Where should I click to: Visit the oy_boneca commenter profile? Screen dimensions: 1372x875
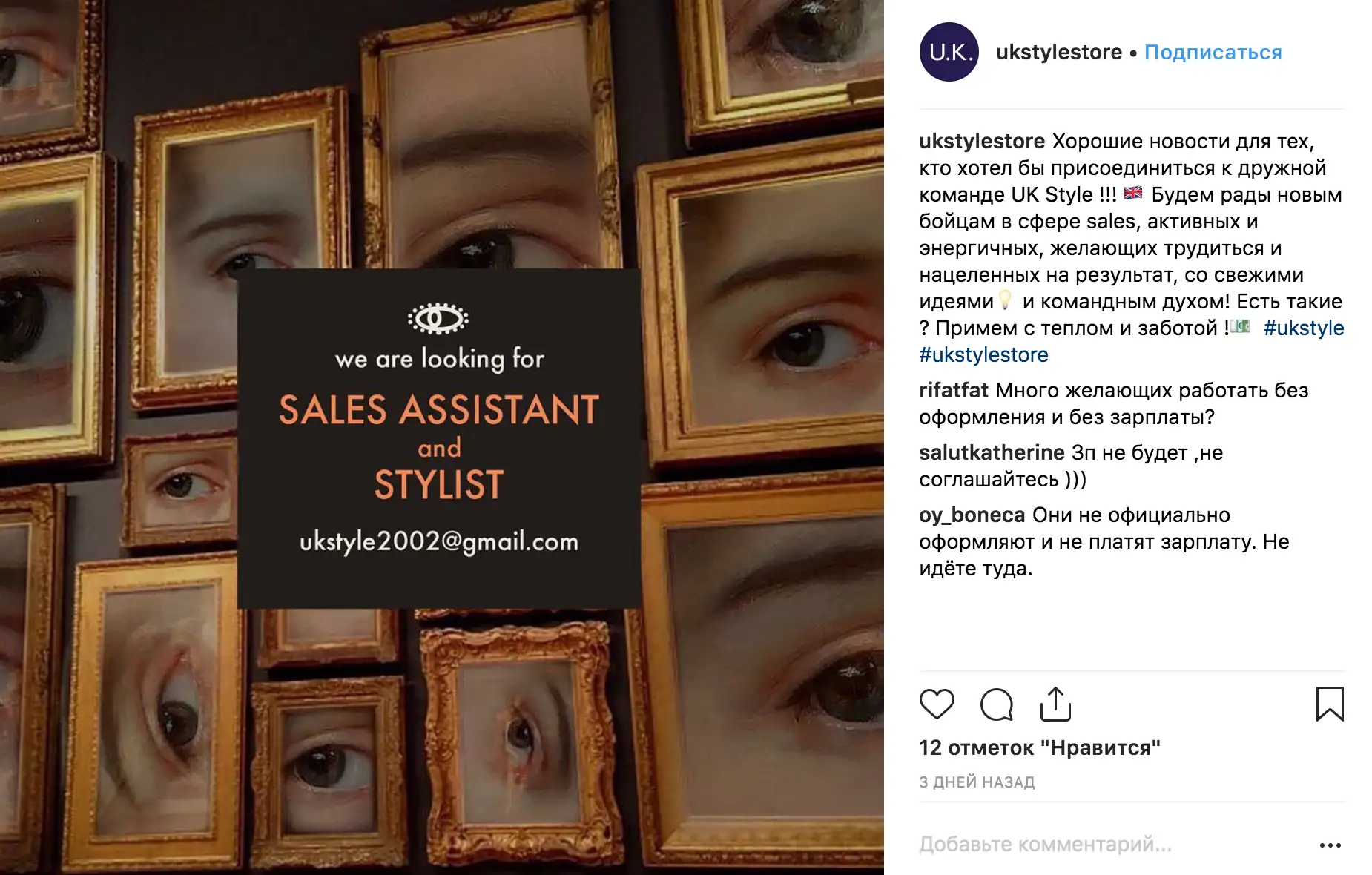[x=972, y=515]
